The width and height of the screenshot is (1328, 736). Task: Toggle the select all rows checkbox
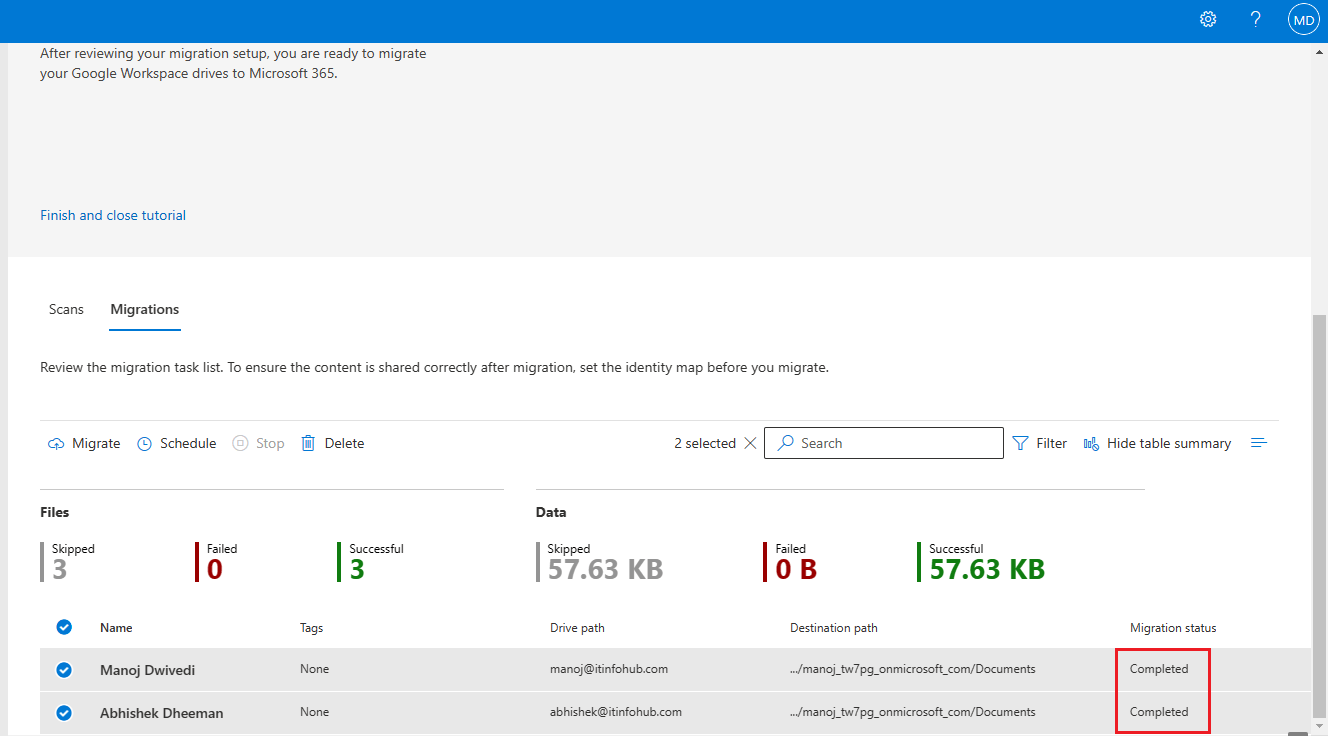[x=64, y=627]
